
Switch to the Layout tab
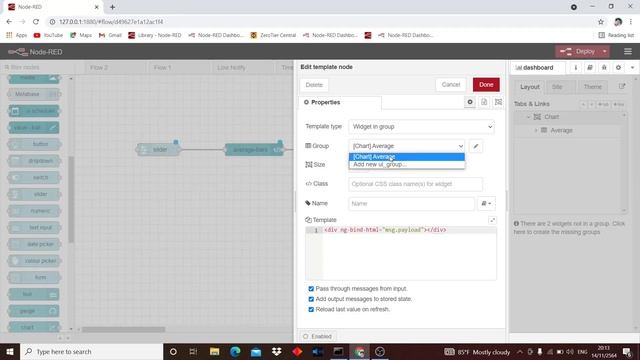(x=530, y=87)
